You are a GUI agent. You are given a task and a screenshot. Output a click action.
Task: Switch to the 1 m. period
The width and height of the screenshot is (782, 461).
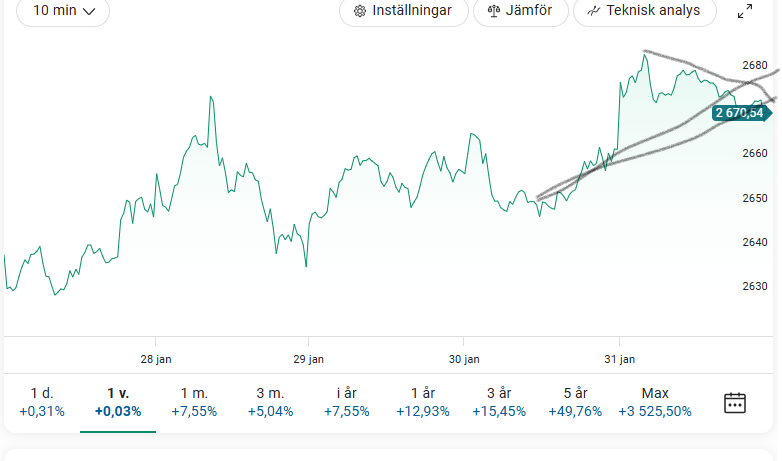pyautogui.click(x=194, y=402)
